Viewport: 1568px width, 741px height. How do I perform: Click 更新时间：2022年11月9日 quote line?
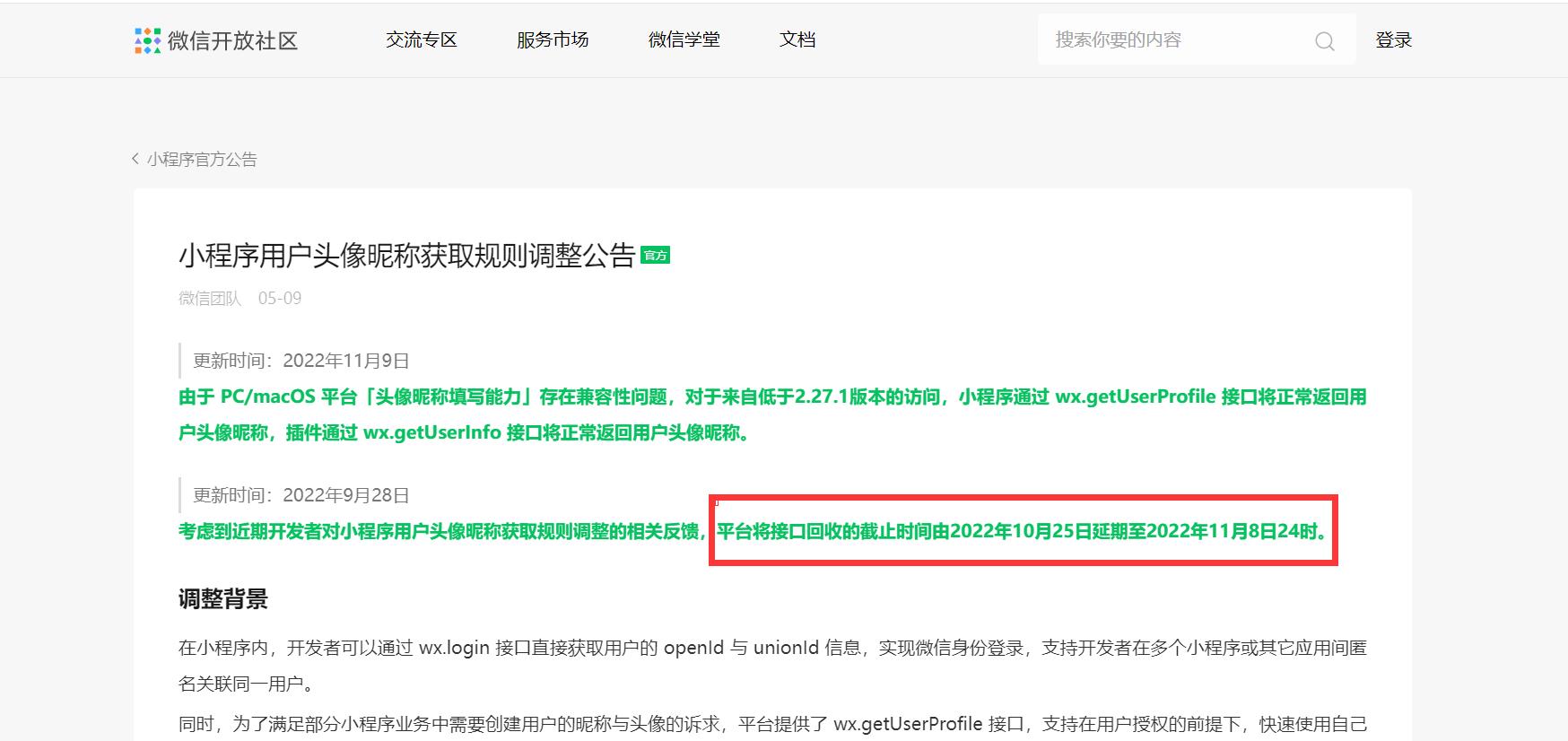click(x=301, y=361)
